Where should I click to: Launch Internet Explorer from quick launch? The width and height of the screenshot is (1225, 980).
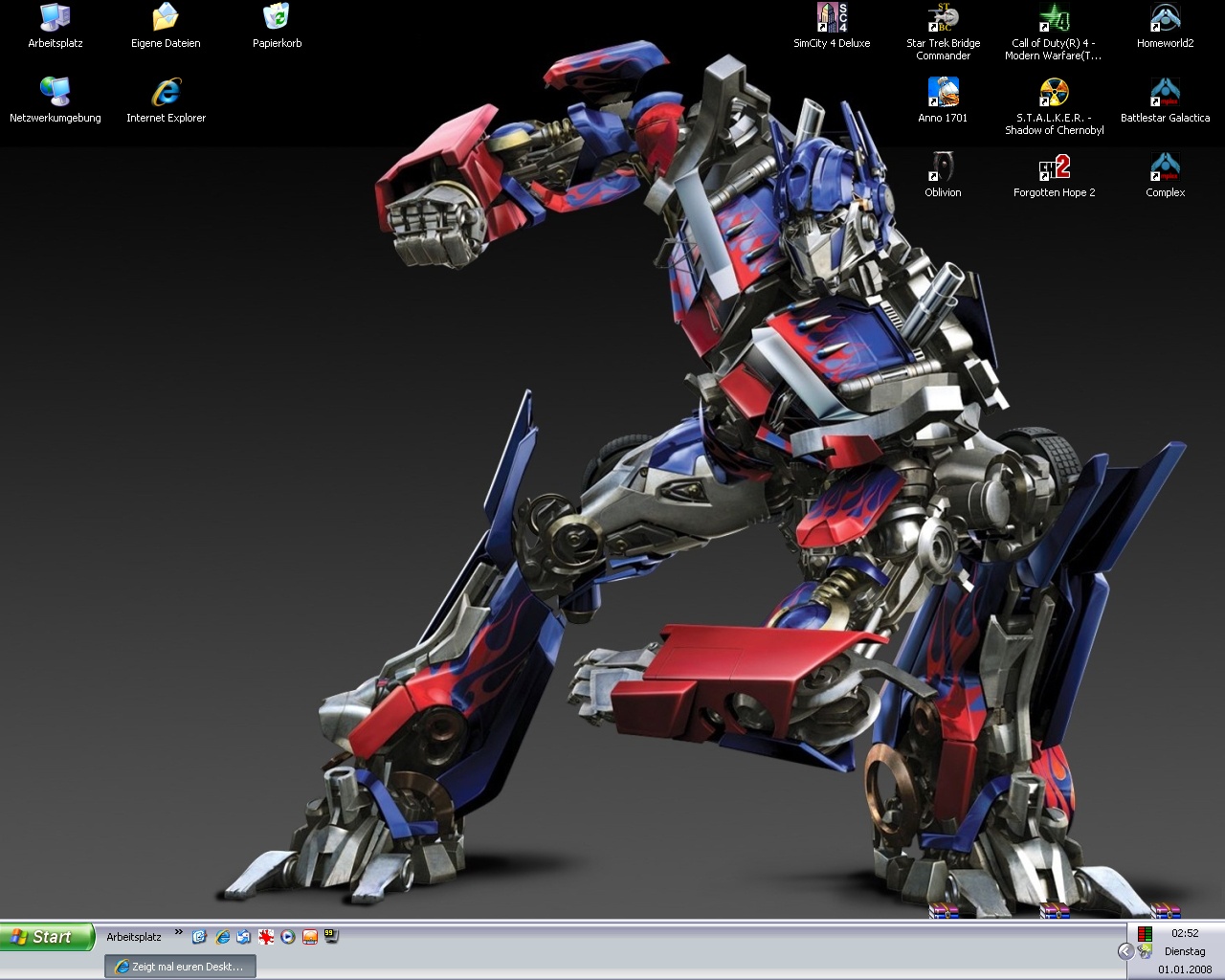point(222,937)
